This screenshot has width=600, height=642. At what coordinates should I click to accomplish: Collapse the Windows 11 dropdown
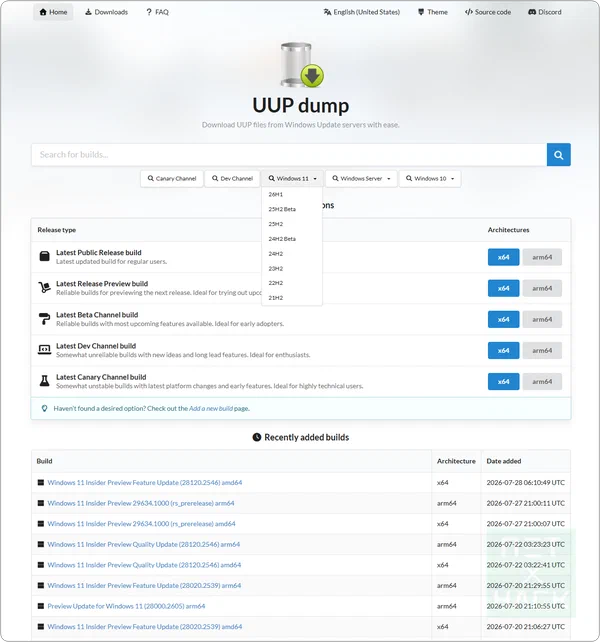292,179
